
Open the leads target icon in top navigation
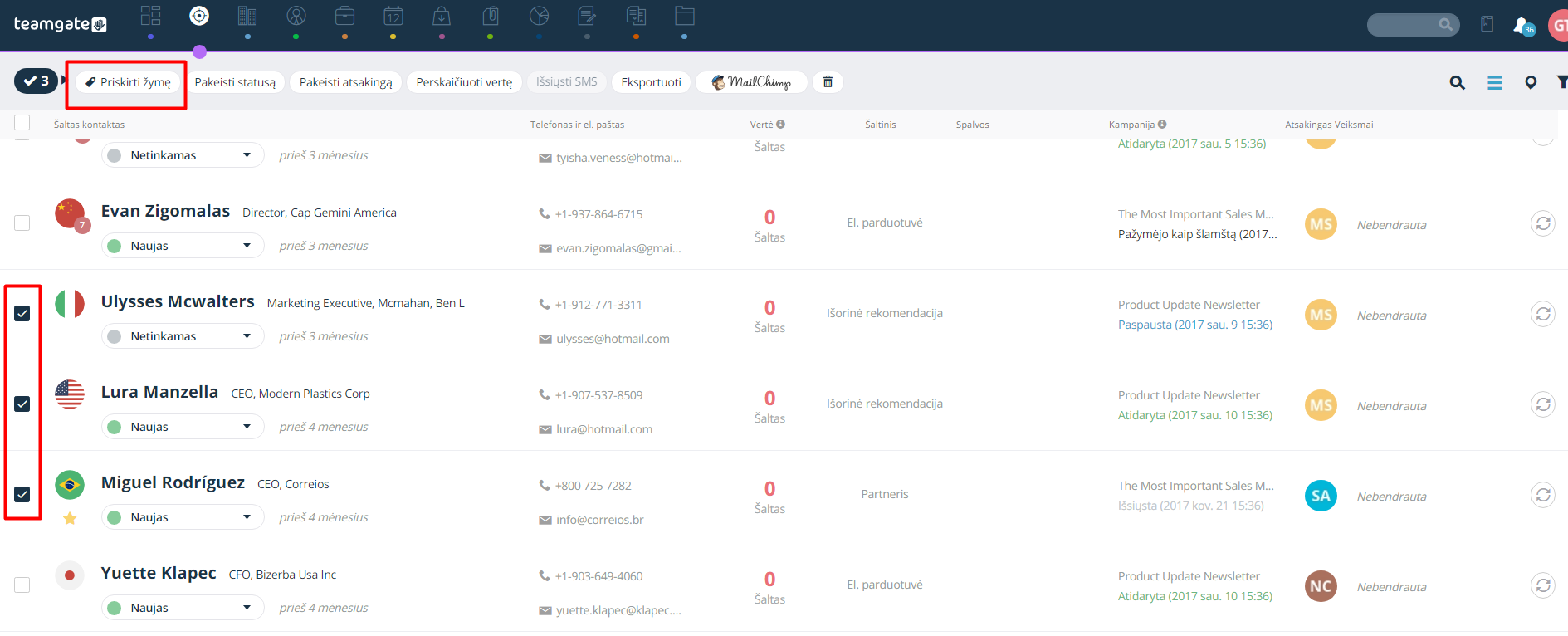[199, 16]
